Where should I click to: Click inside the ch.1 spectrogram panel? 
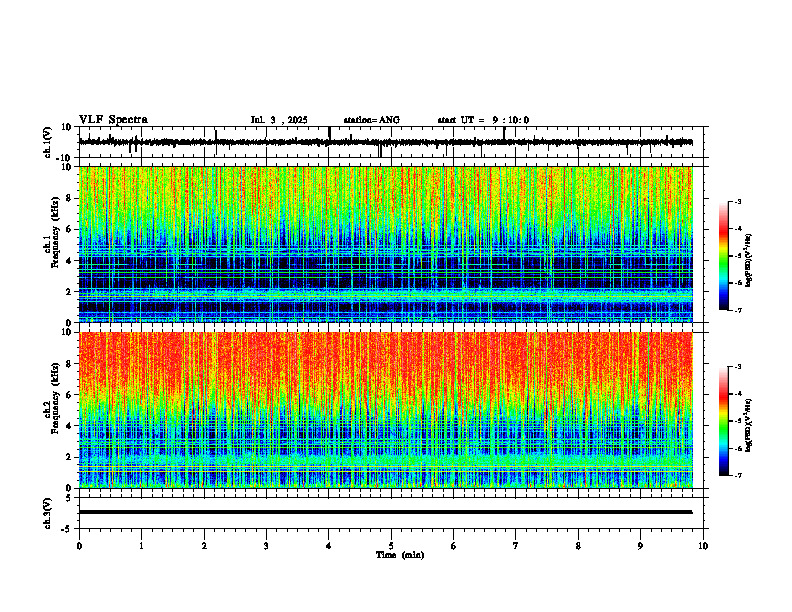(385, 244)
